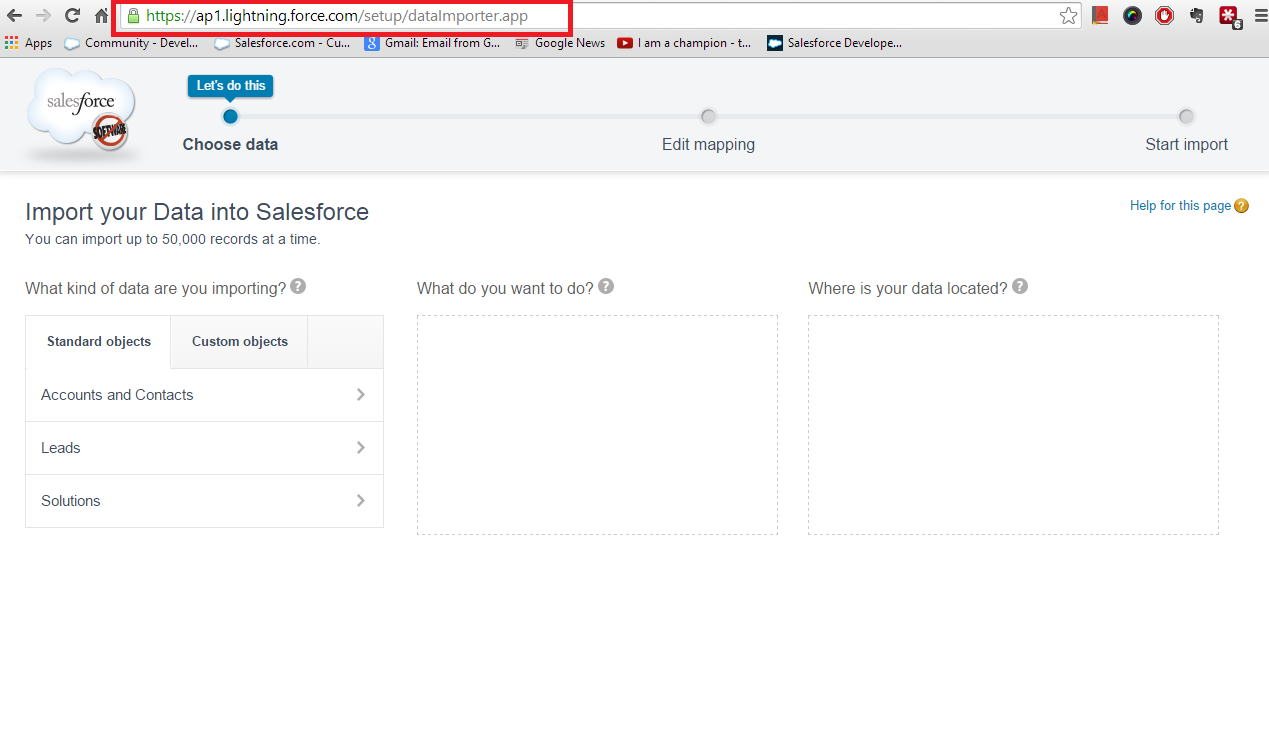Expand the Leads row chevron
Image resolution: width=1269 pixels, height=729 pixels.
361,448
